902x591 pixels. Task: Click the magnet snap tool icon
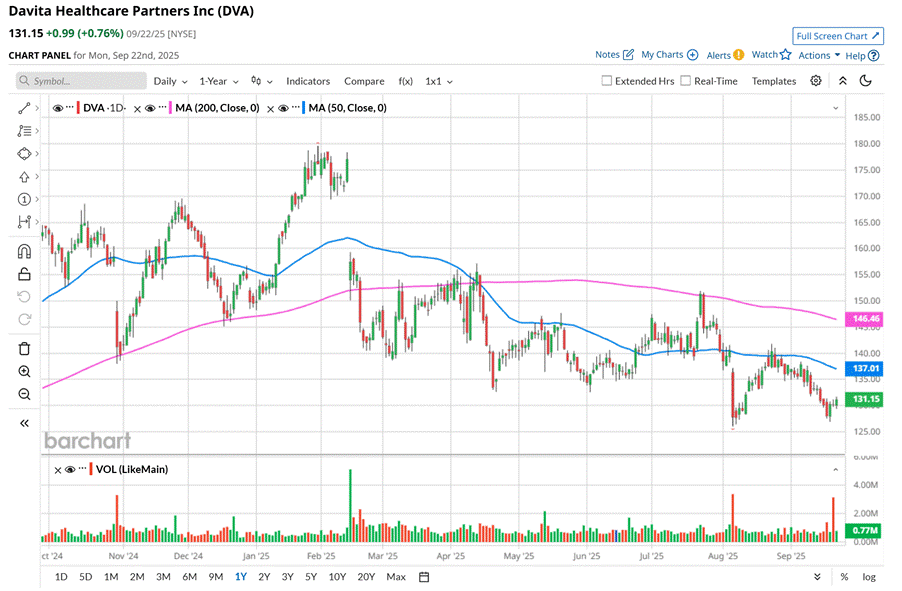(x=24, y=251)
